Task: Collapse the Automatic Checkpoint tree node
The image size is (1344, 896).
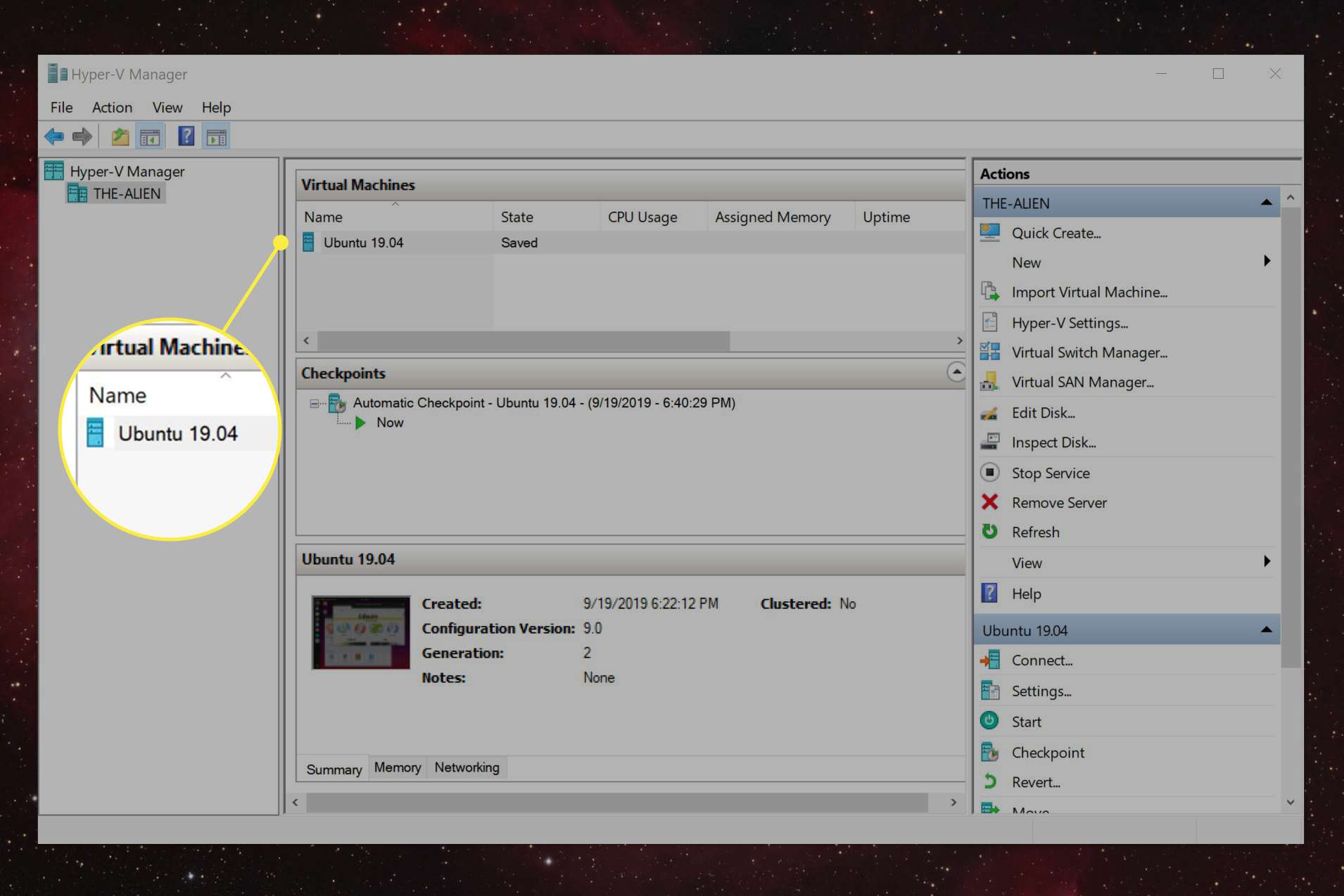Action: pyautogui.click(x=314, y=404)
